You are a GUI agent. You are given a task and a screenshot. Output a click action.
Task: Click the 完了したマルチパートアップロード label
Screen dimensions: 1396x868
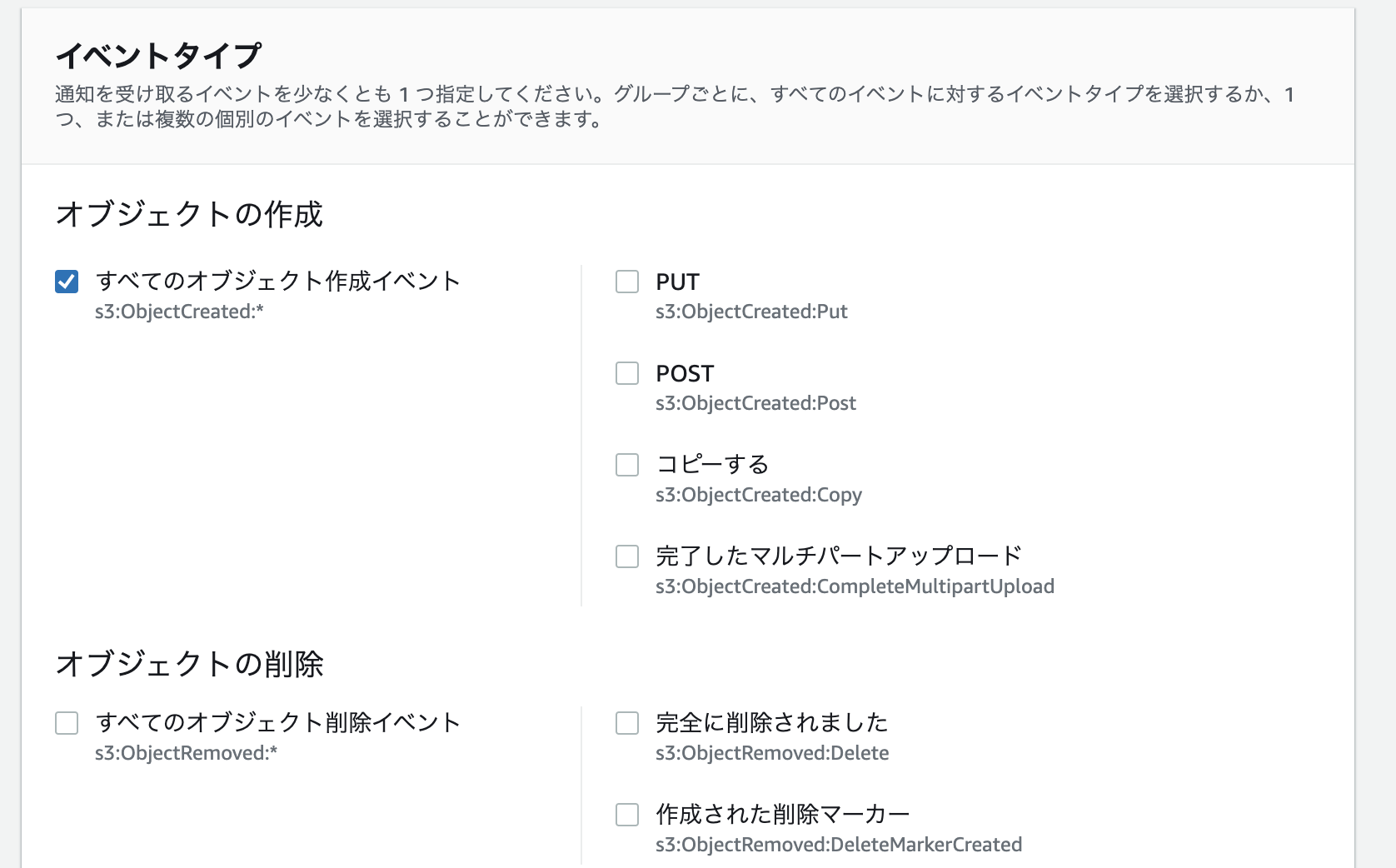coord(838,554)
